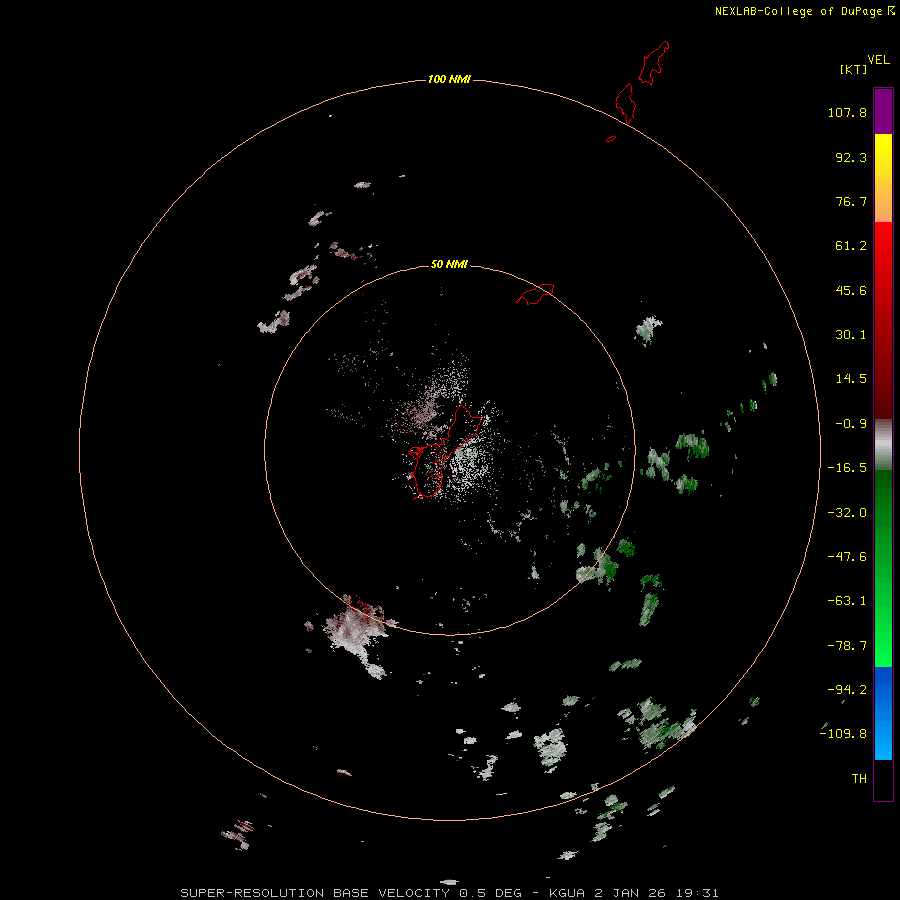
Task: Click the -109.8 legend value
Action: pos(844,734)
